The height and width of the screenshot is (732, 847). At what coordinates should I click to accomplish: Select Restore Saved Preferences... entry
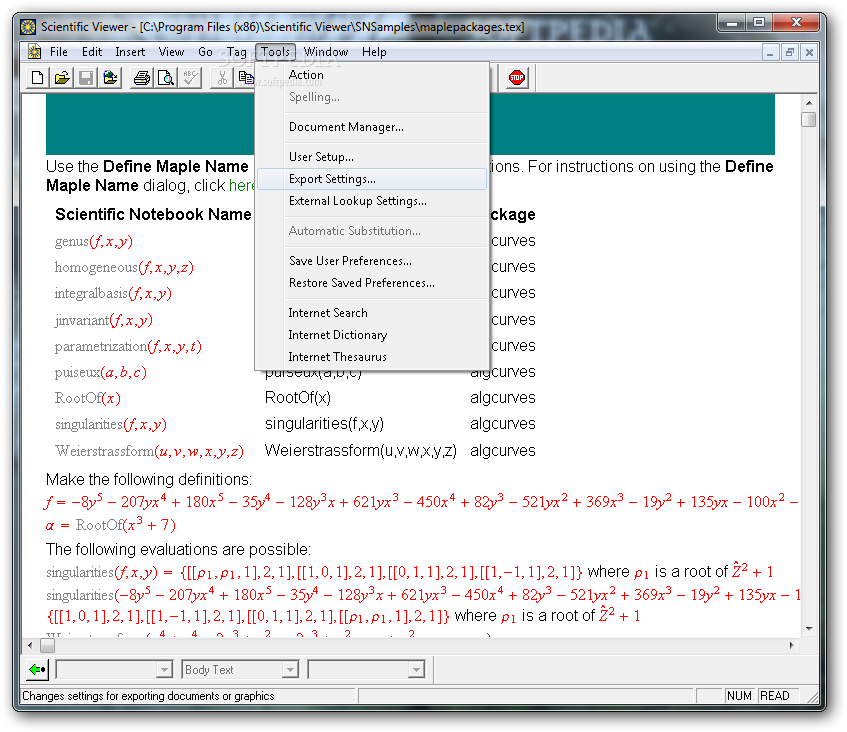click(372, 283)
